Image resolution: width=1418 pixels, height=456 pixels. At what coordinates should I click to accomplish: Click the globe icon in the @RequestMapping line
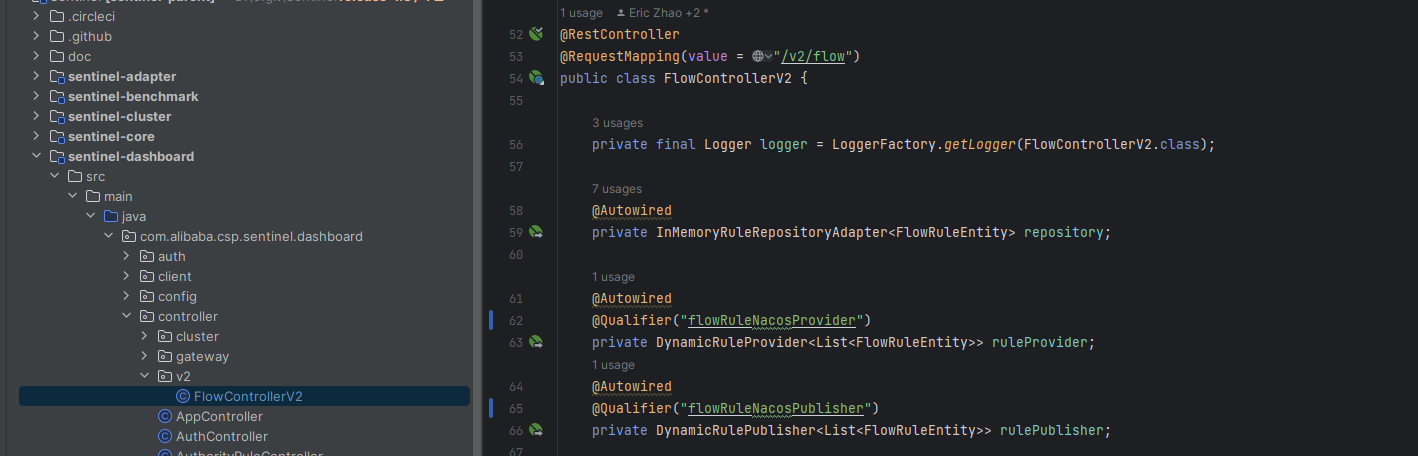(757, 57)
